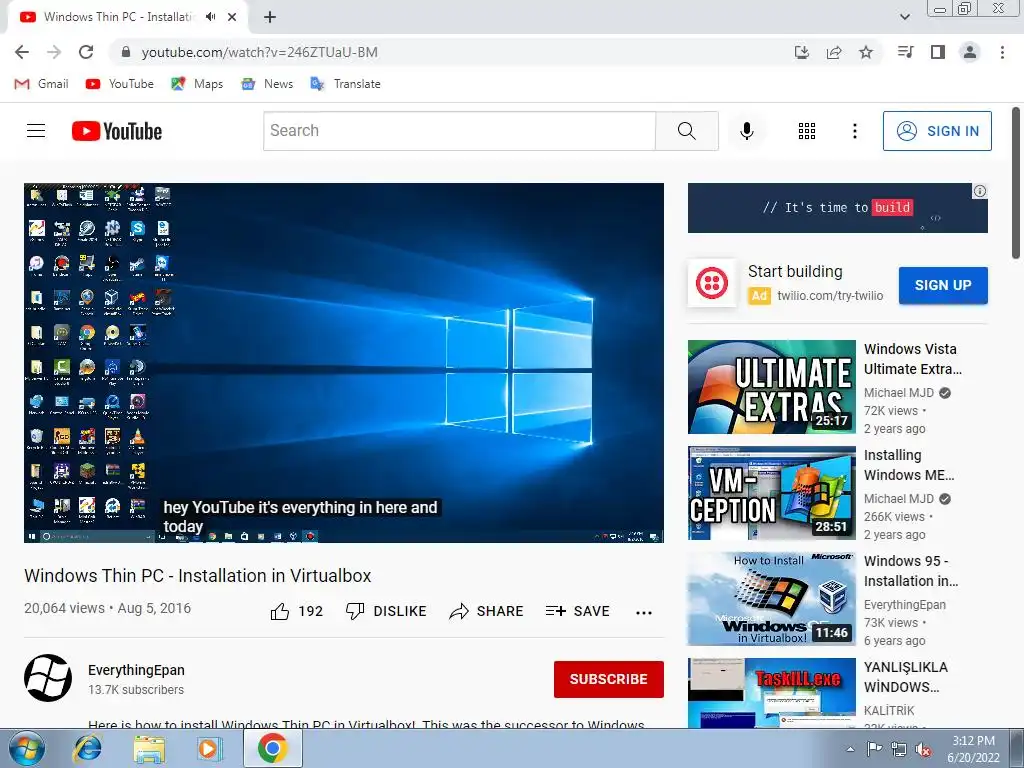This screenshot has width=1024, height=768.
Task: Open the Installing Windows ME title
Action: [909, 465]
